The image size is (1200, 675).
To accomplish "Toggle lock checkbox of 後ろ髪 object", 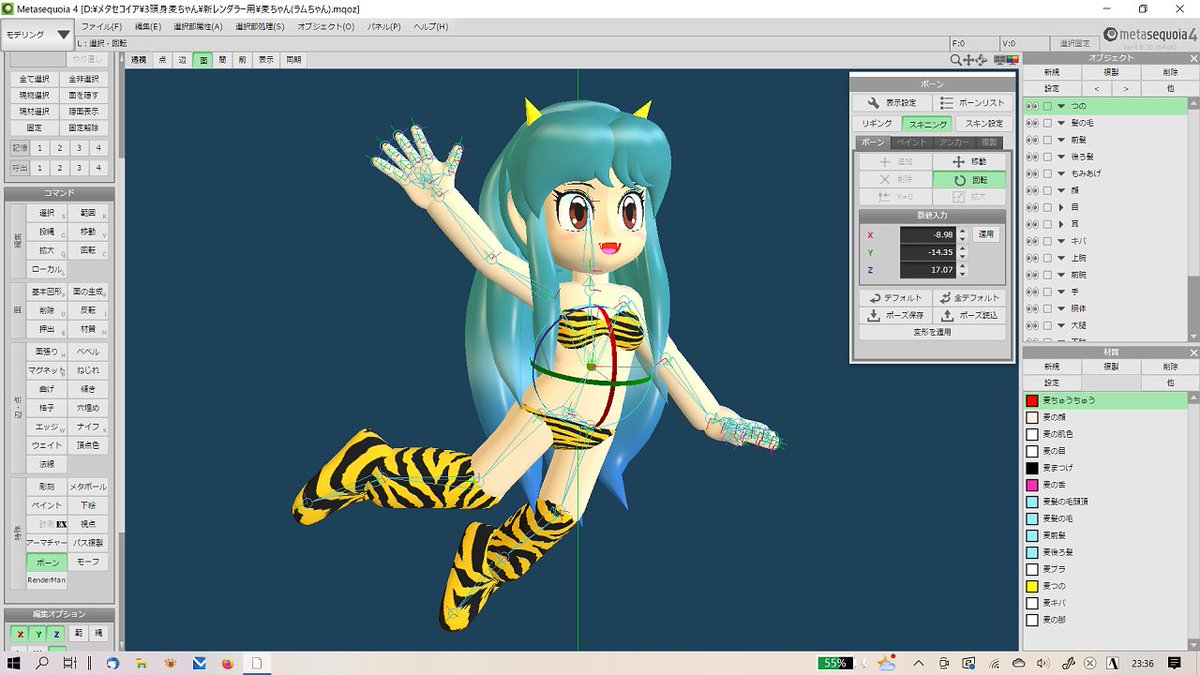I will click(1047, 156).
